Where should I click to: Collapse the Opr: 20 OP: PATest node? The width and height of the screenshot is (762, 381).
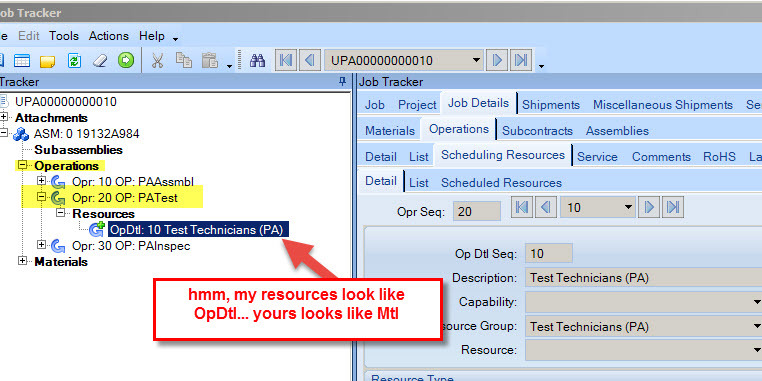(41, 197)
